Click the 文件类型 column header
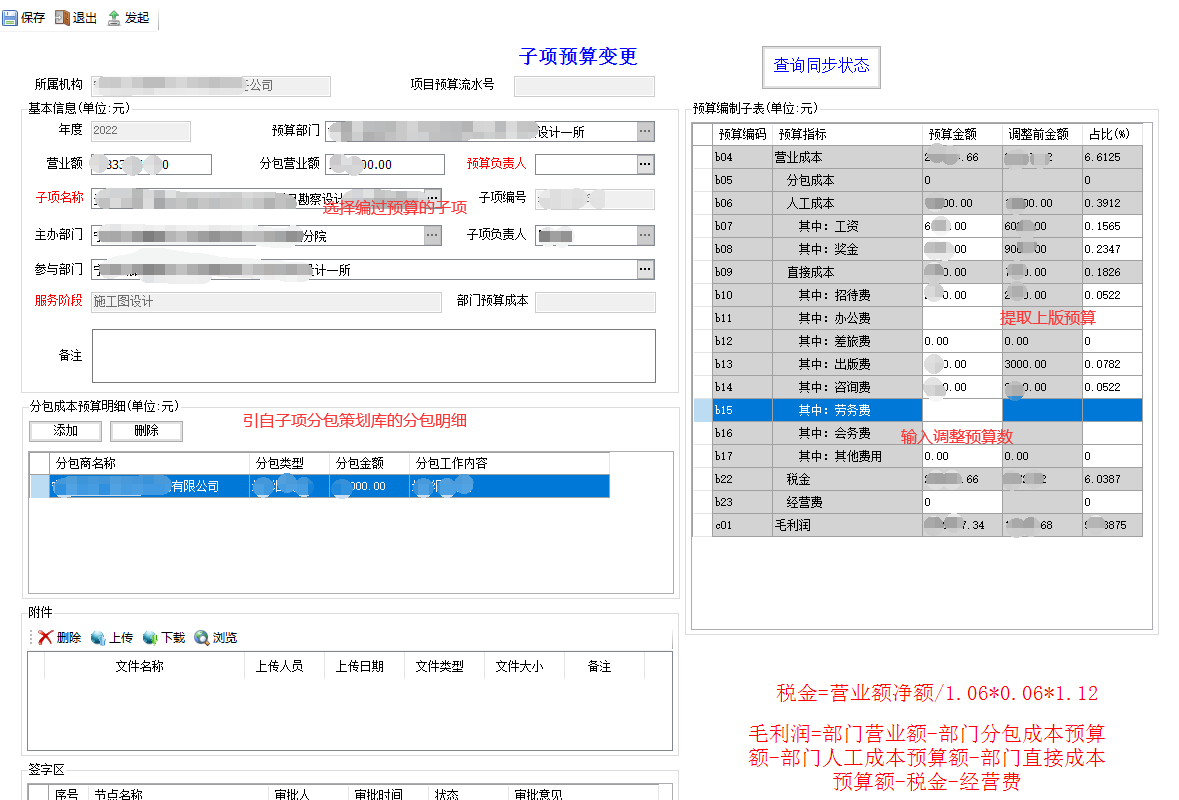1179x800 pixels. 444,666
